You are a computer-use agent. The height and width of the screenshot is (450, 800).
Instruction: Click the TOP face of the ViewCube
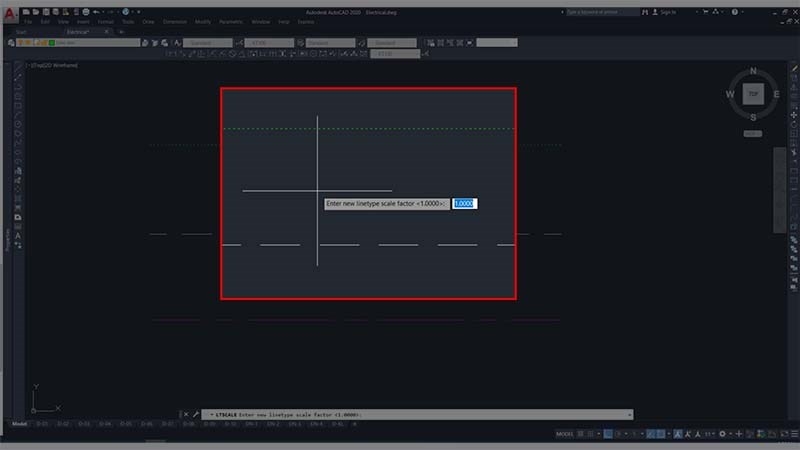(753, 94)
